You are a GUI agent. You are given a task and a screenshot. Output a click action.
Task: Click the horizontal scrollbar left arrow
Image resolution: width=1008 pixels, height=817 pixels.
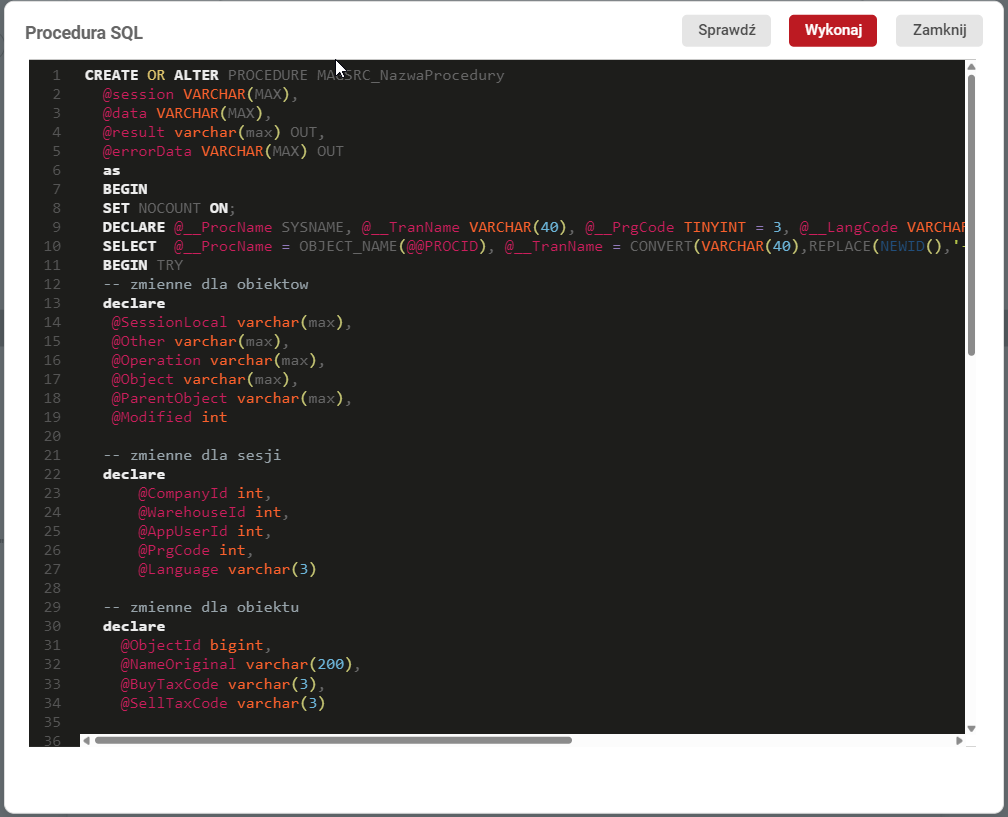(86, 741)
